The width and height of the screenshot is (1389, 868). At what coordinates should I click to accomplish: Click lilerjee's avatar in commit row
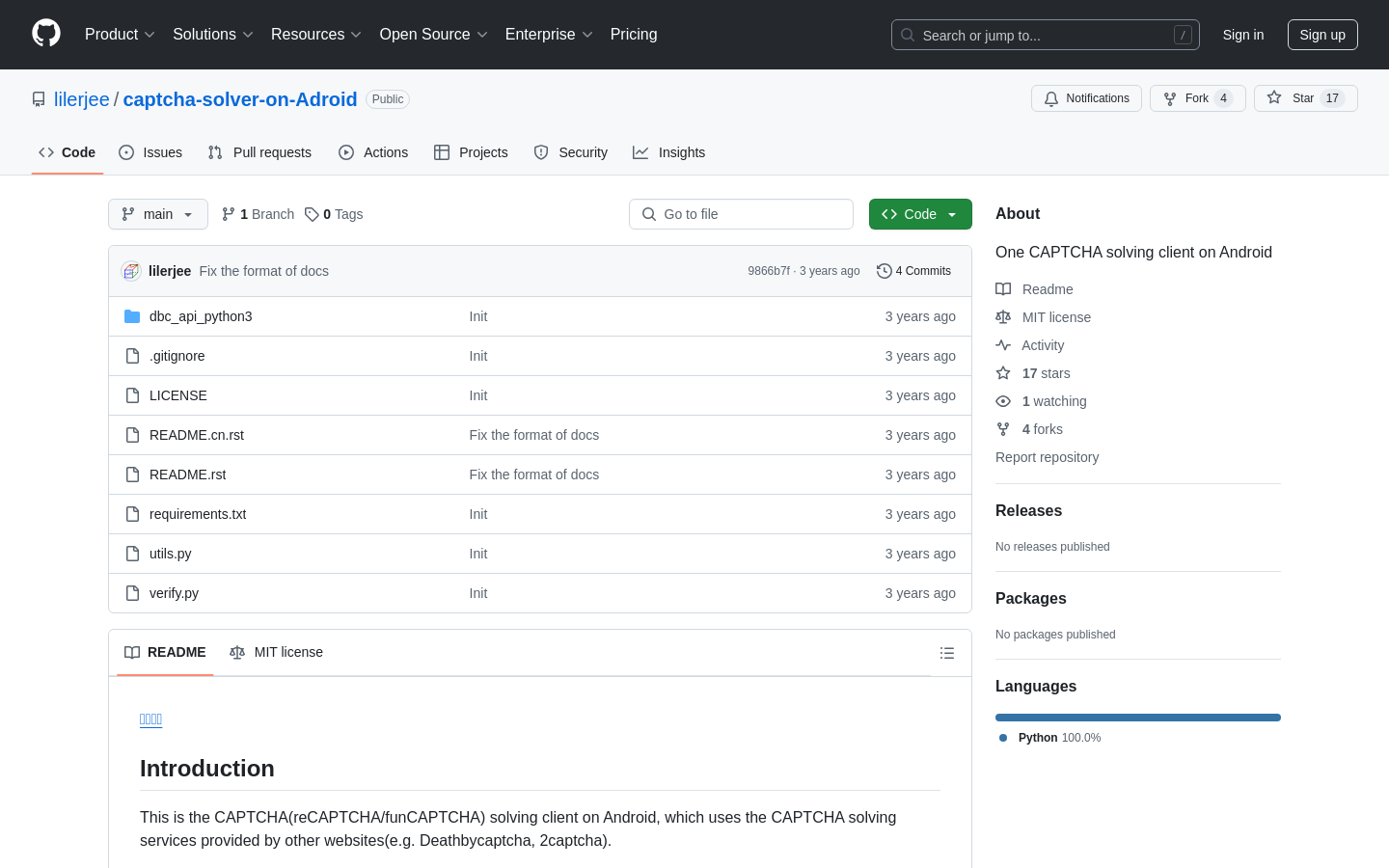(131, 271)
